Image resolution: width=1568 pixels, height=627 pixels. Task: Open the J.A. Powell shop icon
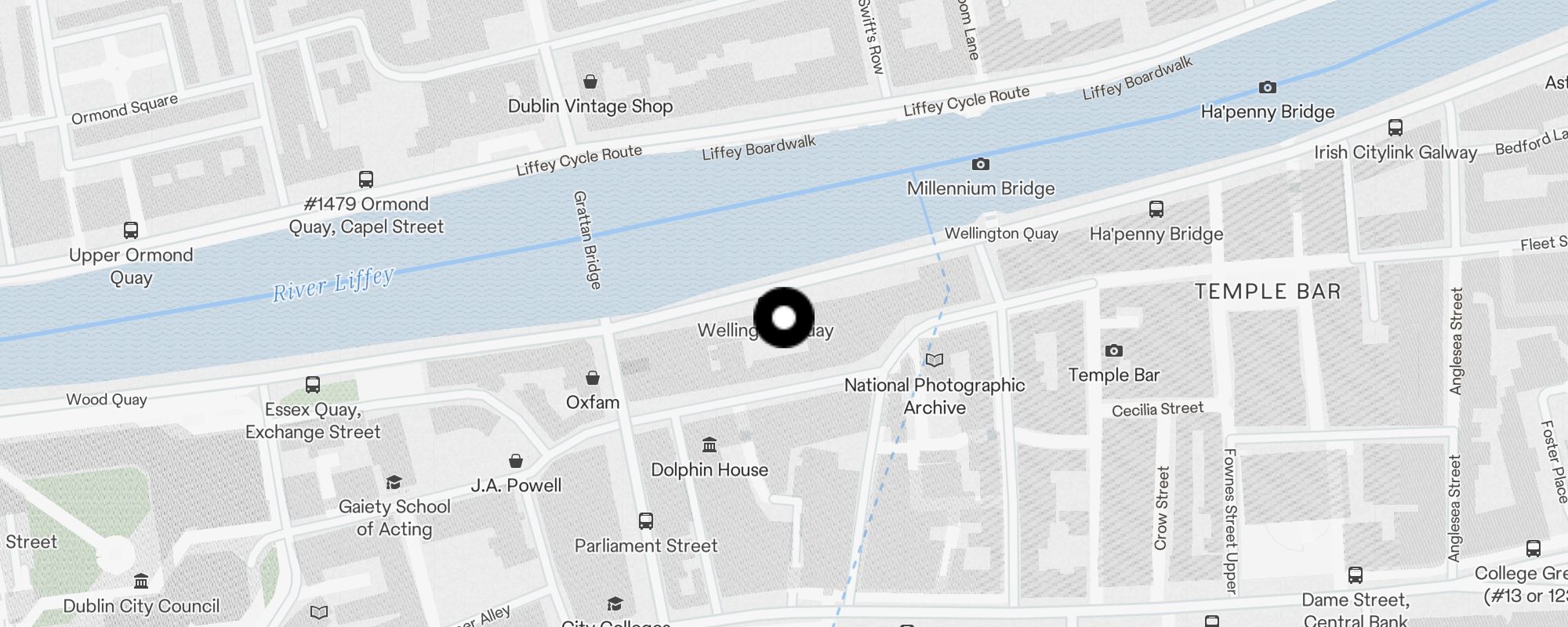[516, 460]
